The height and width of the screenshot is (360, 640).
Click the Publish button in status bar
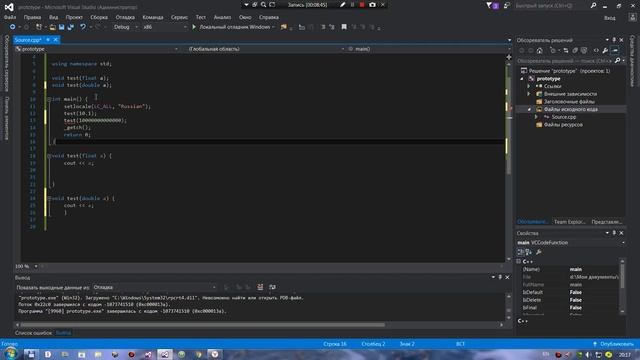(x=613, y=344)
